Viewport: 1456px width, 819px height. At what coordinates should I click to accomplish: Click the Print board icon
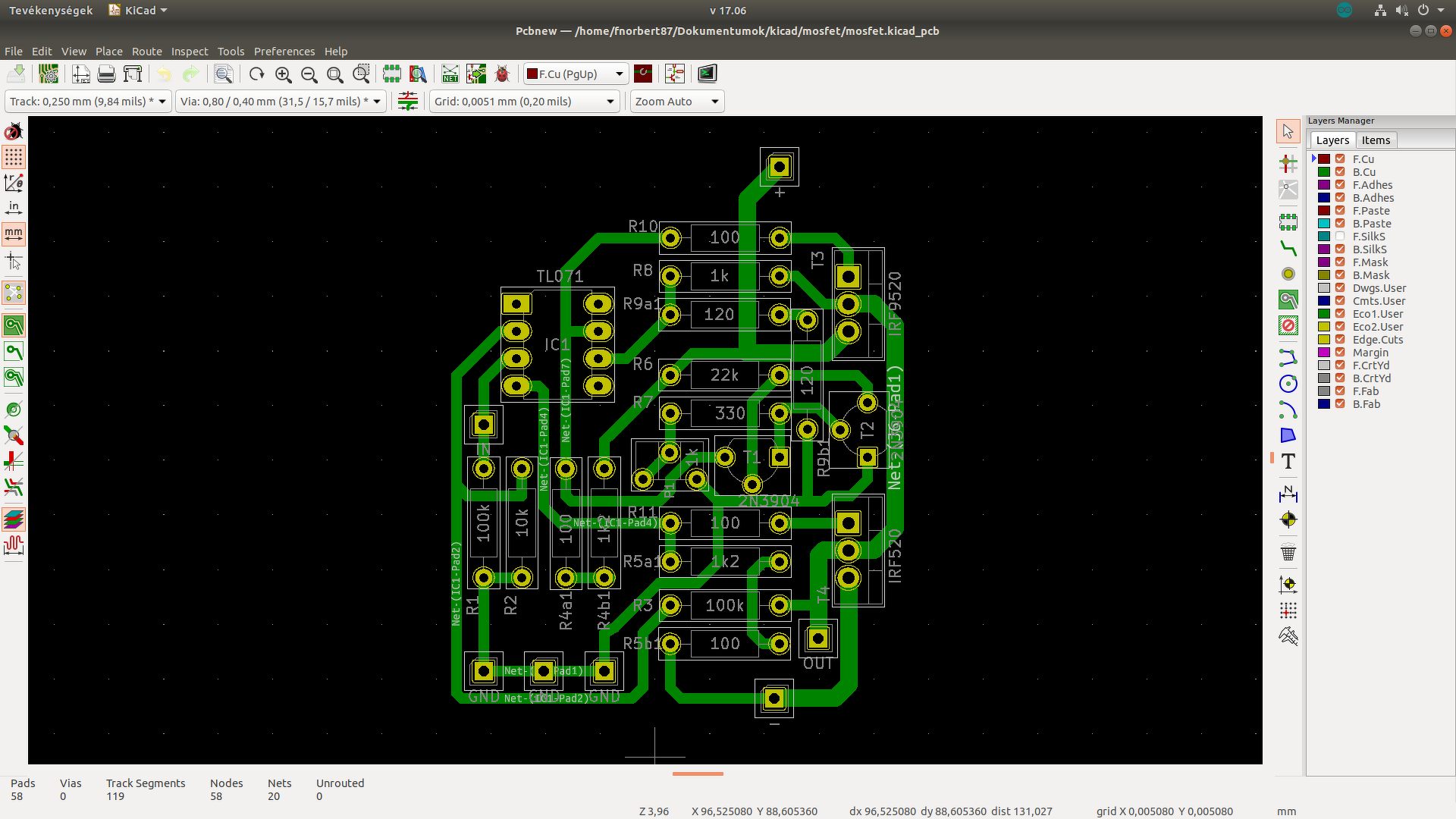(107, 74)
